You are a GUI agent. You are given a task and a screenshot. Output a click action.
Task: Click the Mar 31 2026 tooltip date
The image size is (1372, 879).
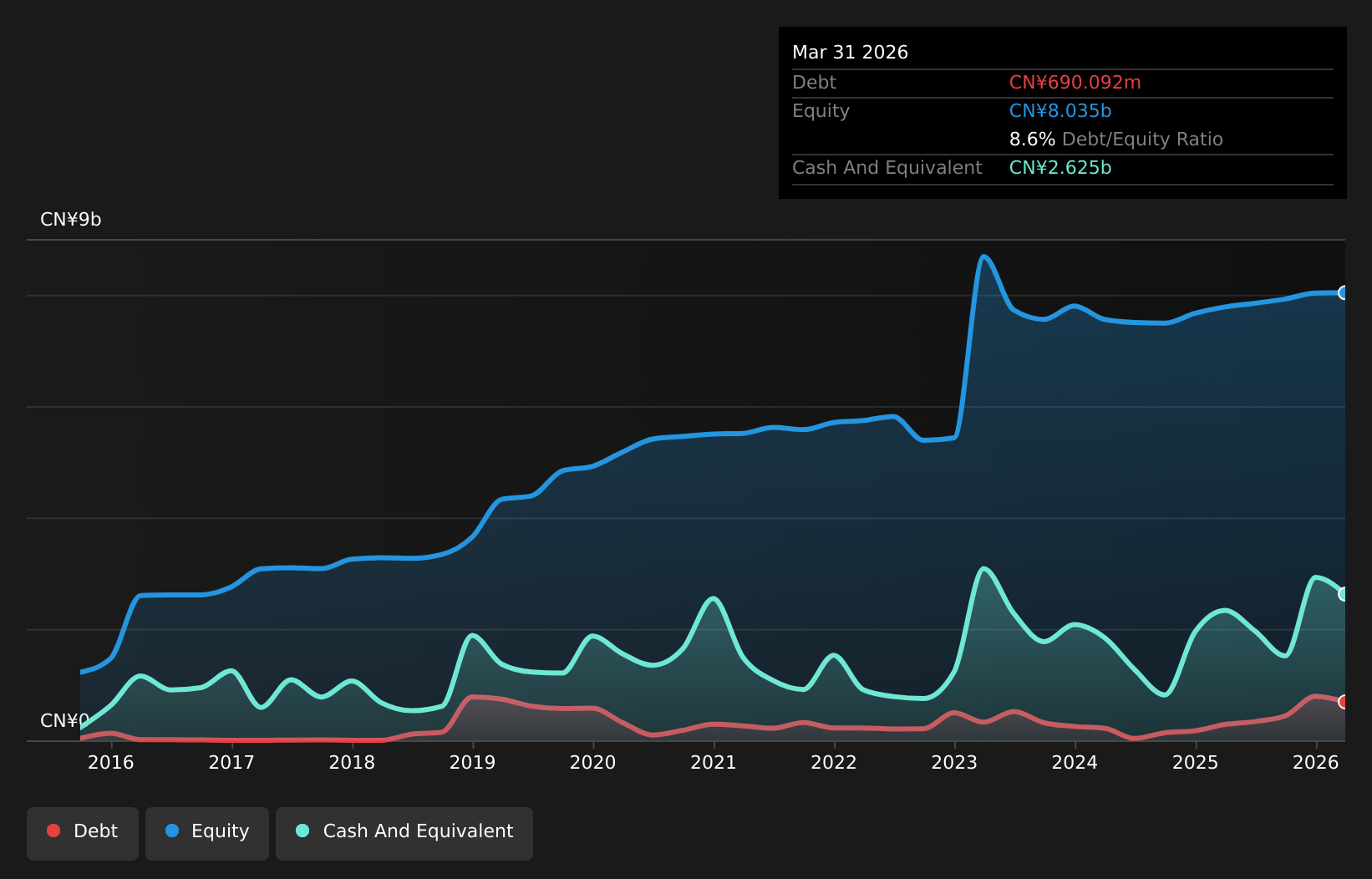pyautogui.click(x=850, y=53)
